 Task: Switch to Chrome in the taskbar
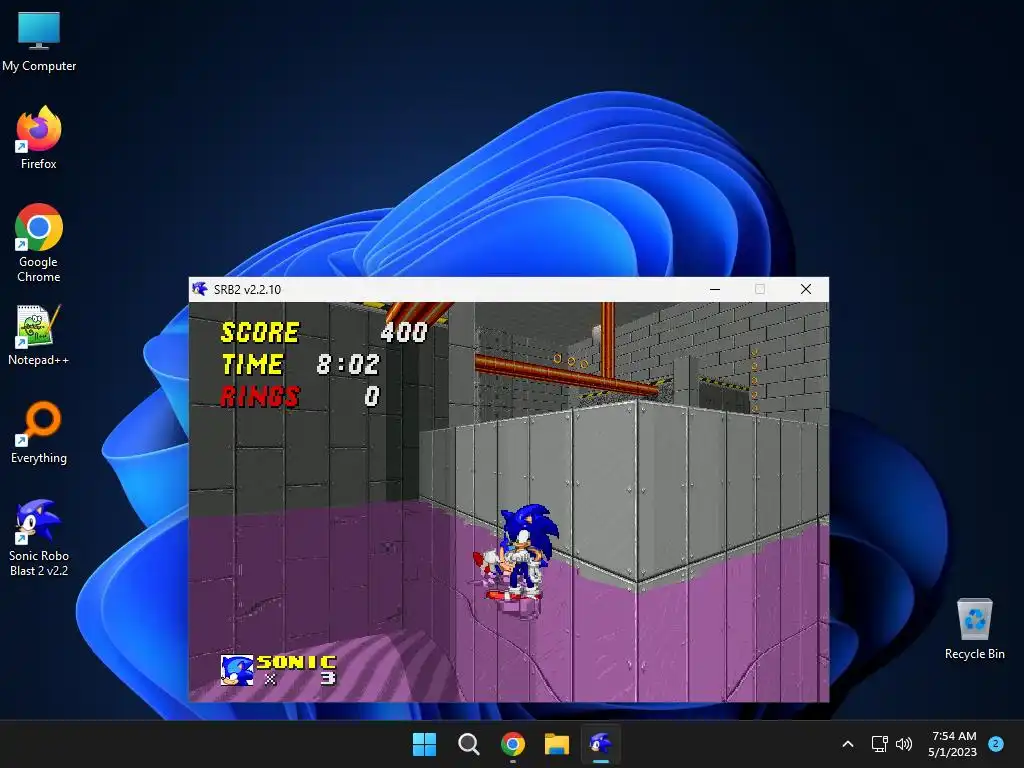coord(513,744)
